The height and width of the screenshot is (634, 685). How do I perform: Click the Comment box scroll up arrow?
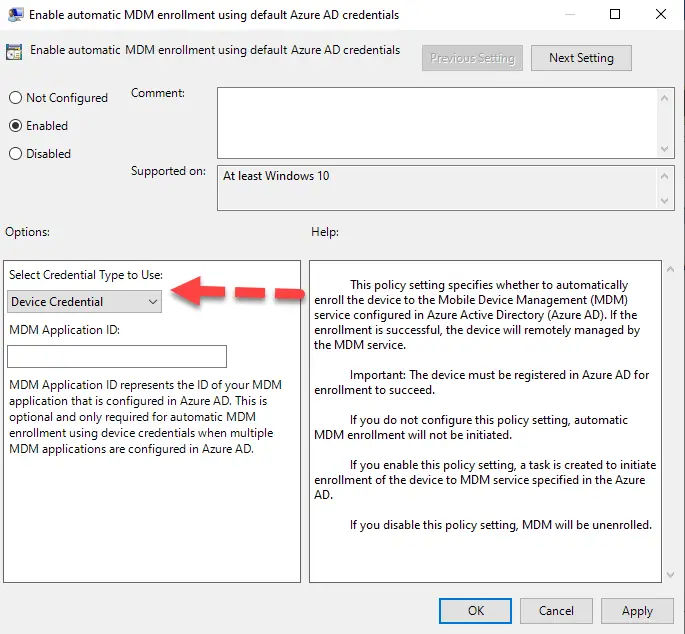click(664, 98)
